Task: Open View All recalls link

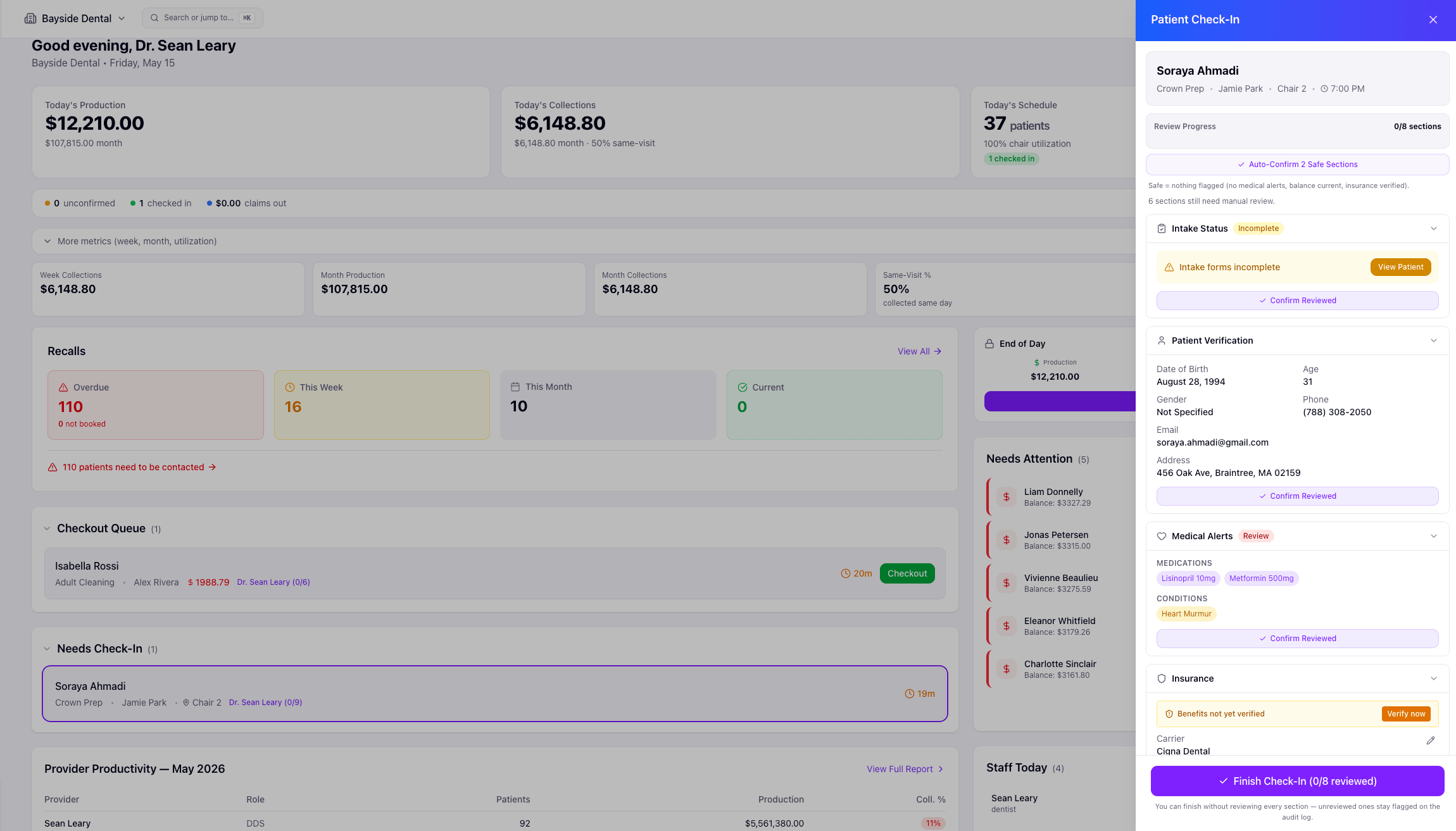Action: 919,351
